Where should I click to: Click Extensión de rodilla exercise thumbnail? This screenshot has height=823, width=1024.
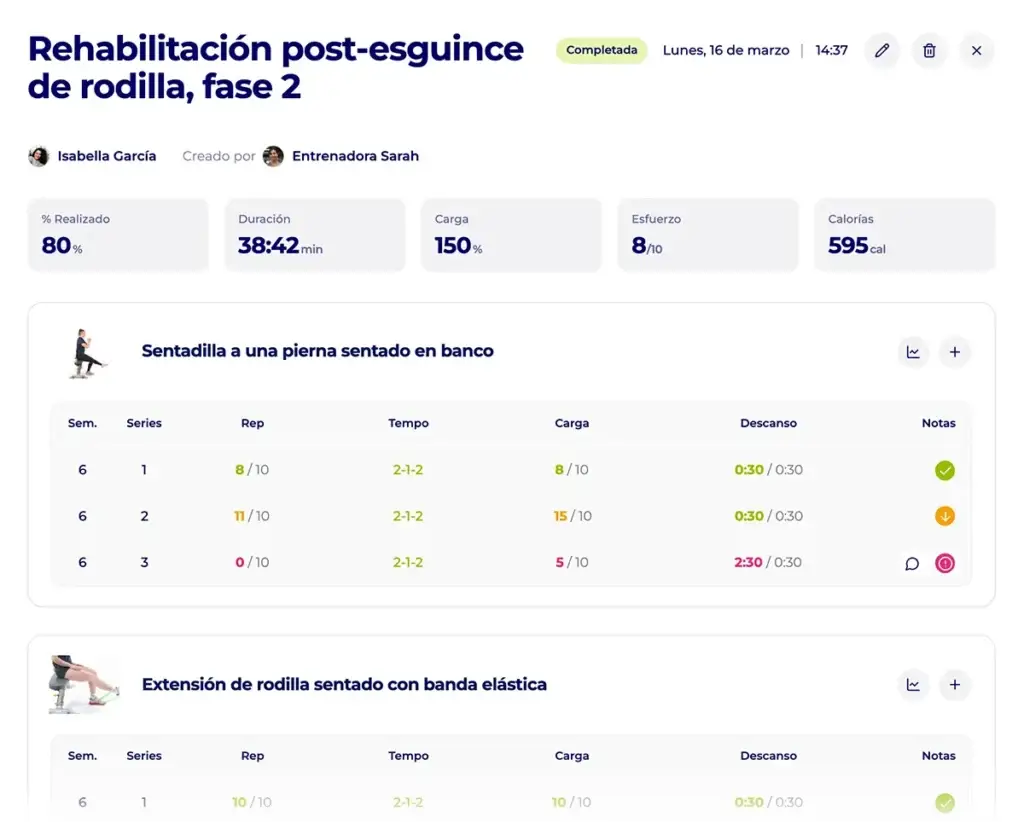pos(84,685)
